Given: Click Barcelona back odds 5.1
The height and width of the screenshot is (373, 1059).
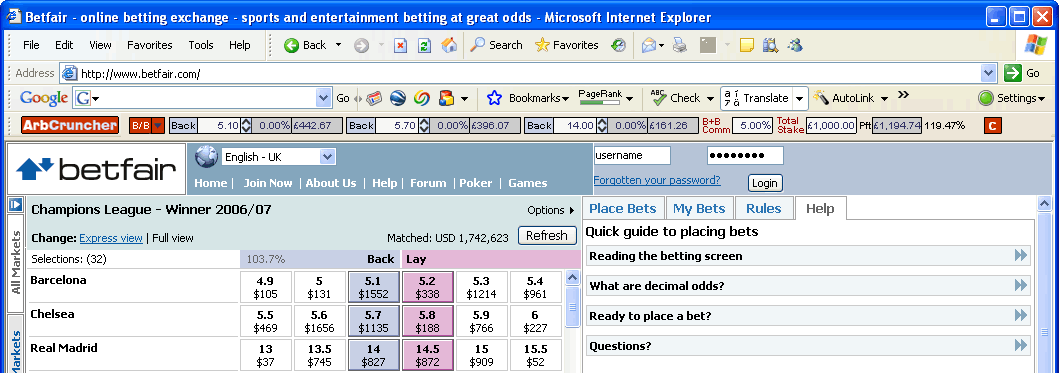Looking at the screenshot, I should (x=373, y=287).
